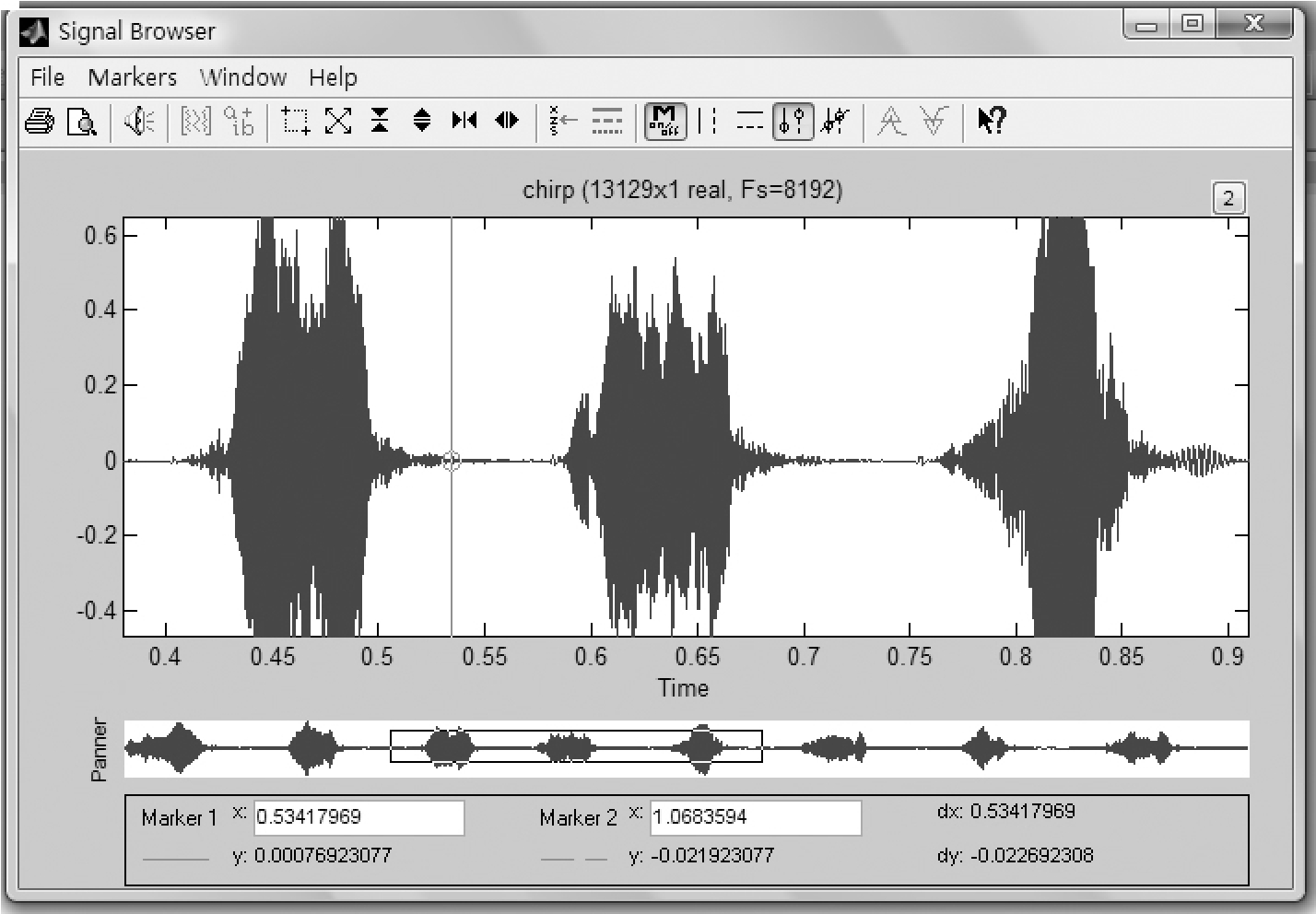Select the Track markers mode
The image size is (1316, 914).
[793, 121]
